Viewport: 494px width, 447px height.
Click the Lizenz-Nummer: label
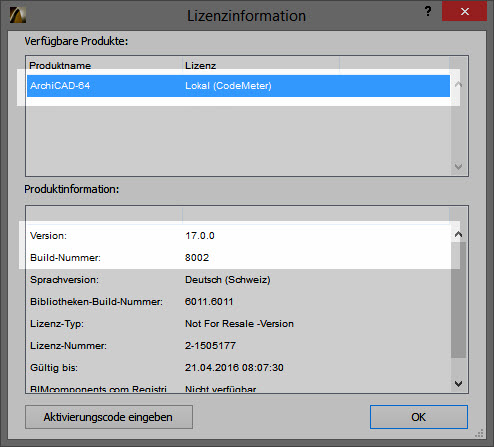68,346
